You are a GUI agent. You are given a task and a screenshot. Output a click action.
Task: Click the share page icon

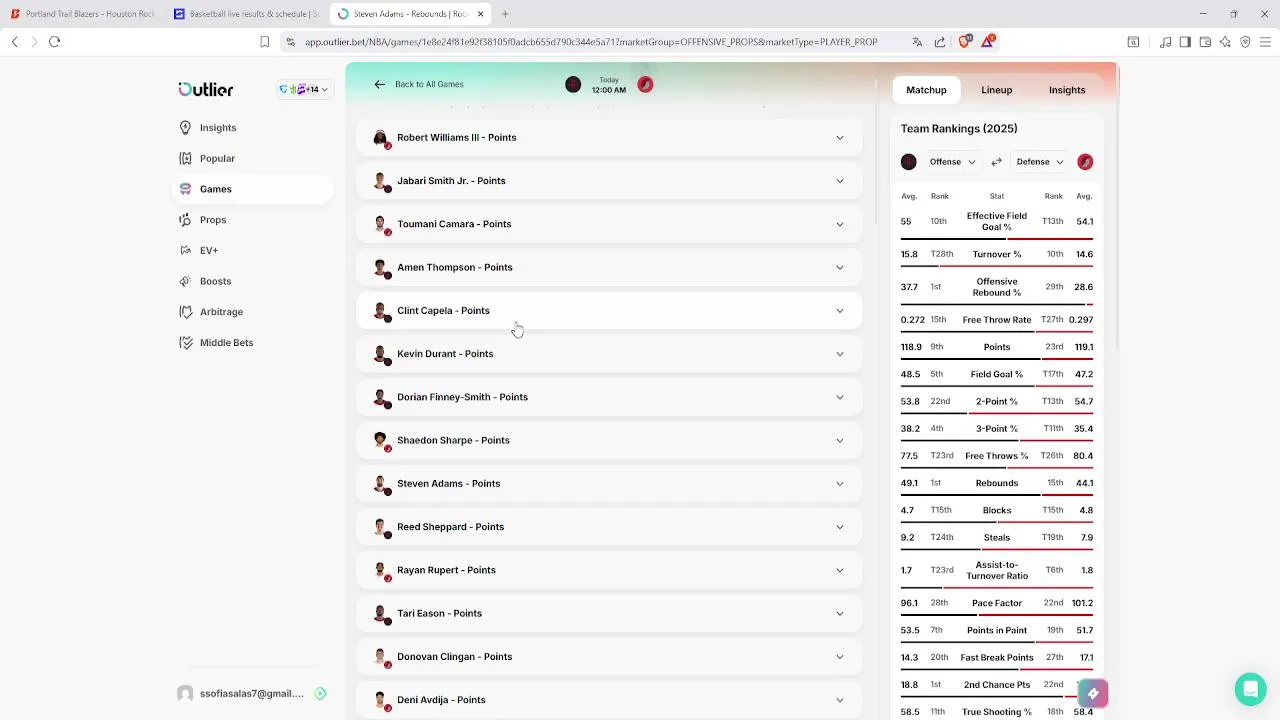click(940, 42)
